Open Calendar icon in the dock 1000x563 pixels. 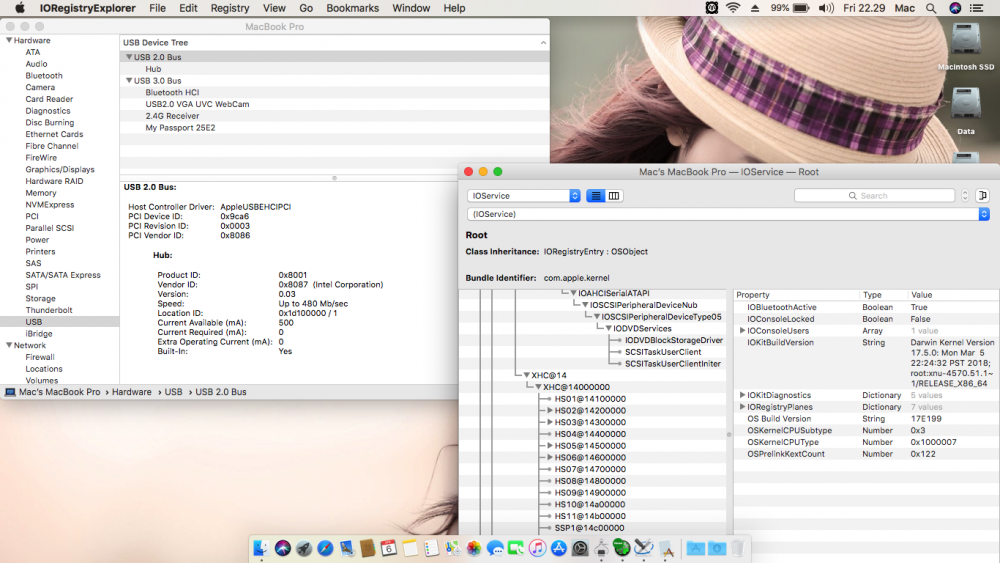(x=388, y=548)
